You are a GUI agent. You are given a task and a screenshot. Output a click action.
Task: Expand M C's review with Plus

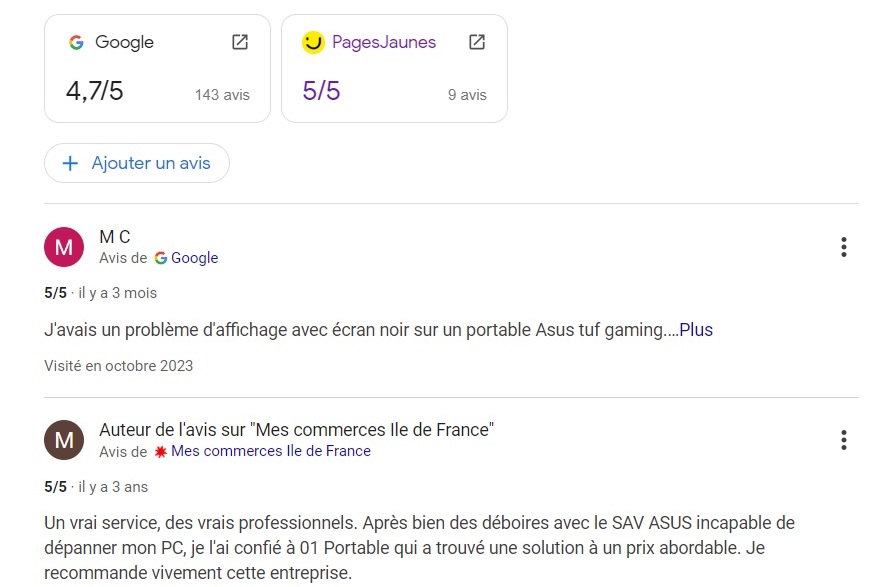tap(696, 330)
